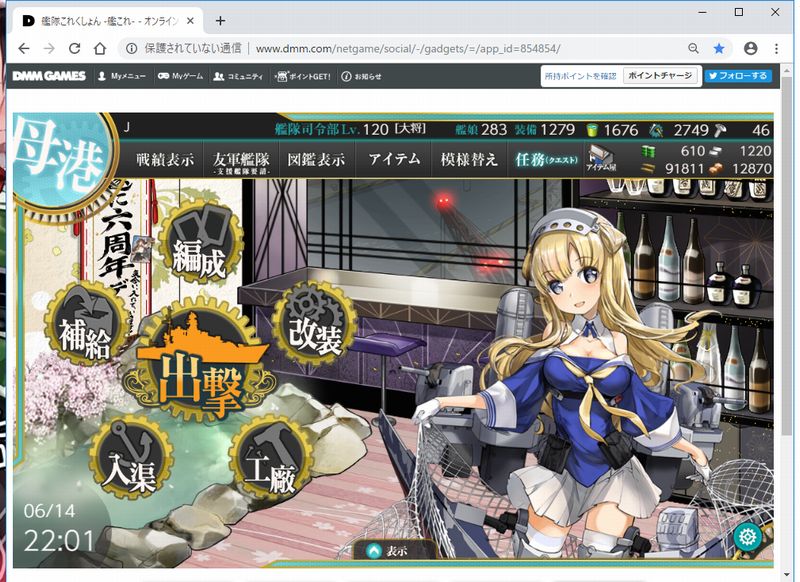This screenshot has height=582, width=800.
Task: Click the DMM GAMES logo
Action: 49,76
